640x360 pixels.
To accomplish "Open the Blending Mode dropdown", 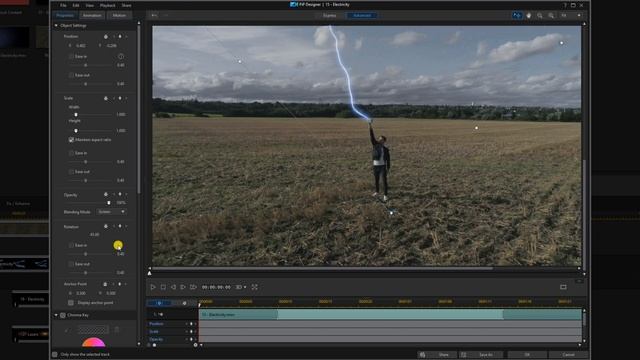I will click(x=111, y=212).
